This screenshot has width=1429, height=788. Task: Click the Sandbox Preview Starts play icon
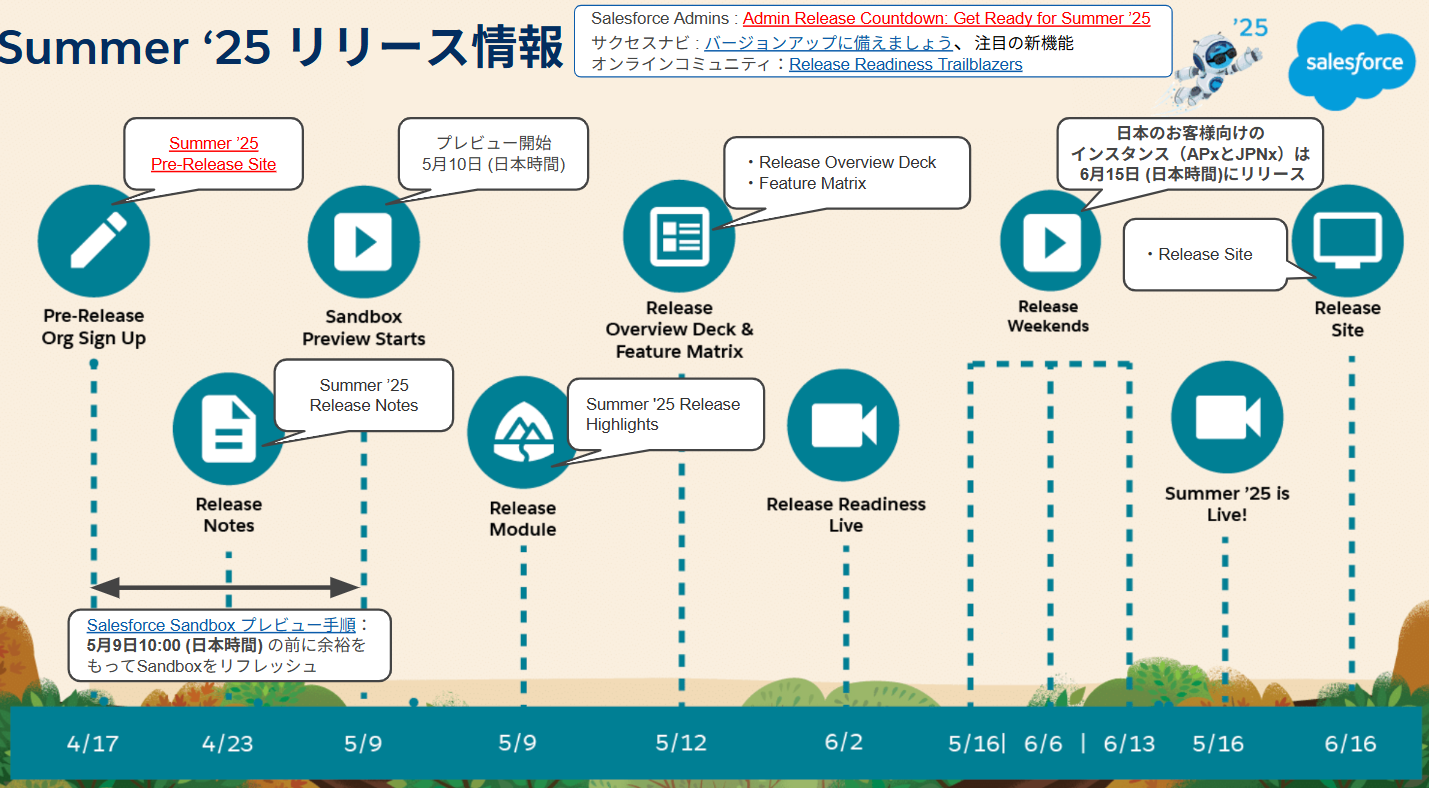coord(363,241)
